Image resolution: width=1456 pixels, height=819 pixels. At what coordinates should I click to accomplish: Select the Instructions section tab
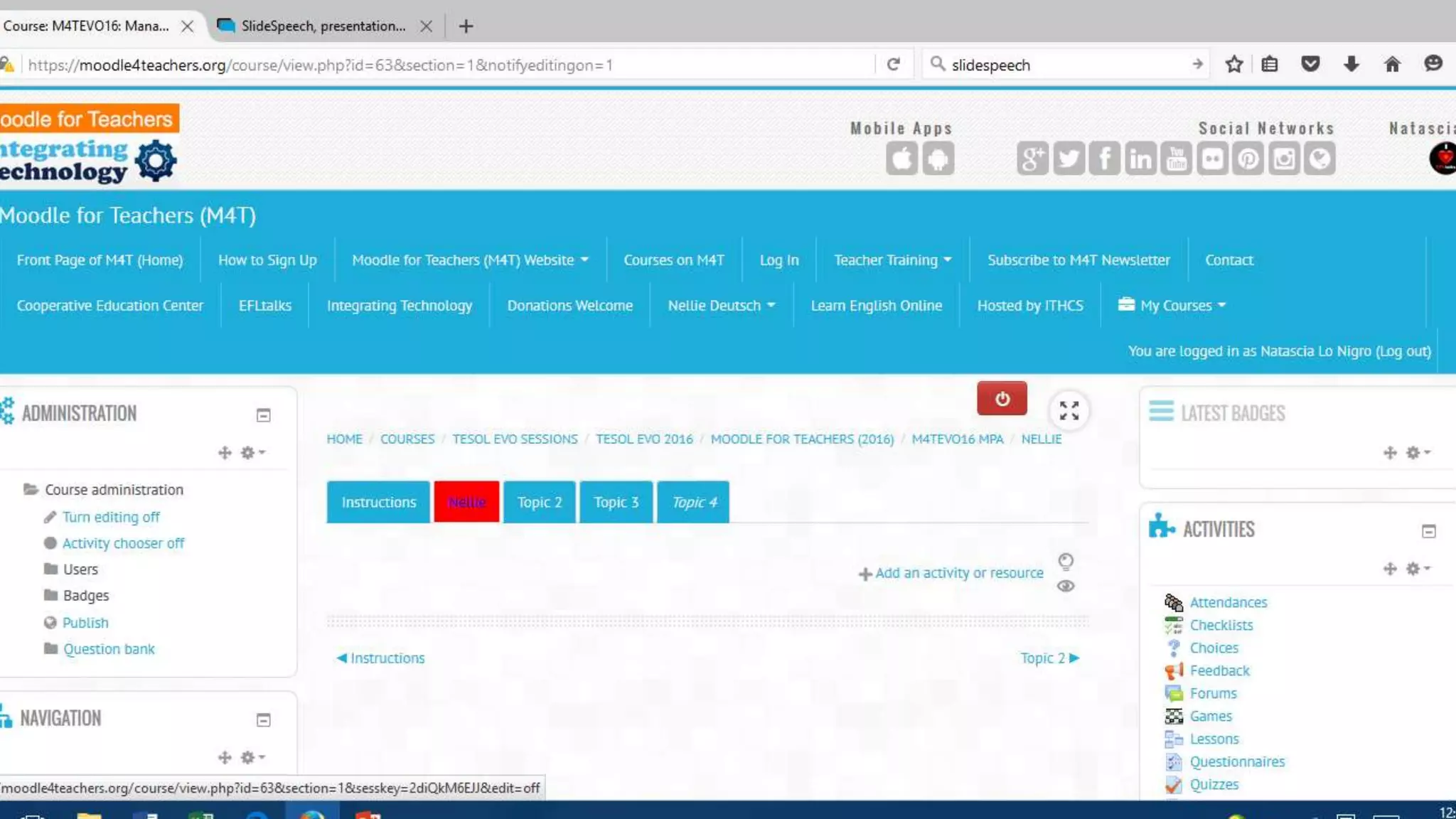pyautogui.click(x=378, y=502)
